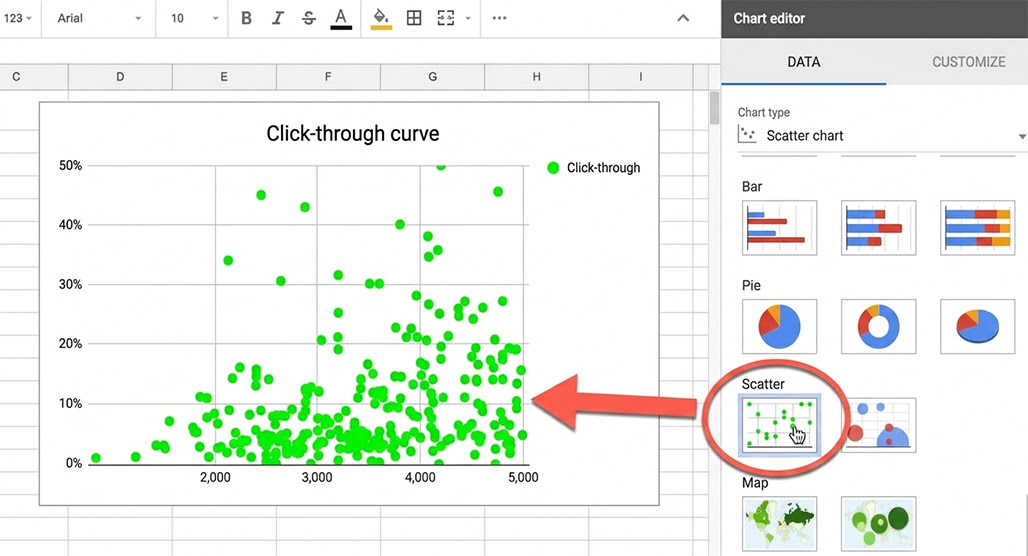Click the 3,000 horizontal axis label
The width and height of the screenshot is (1028, 556).
pyautogui.click(x=317, y=477)
